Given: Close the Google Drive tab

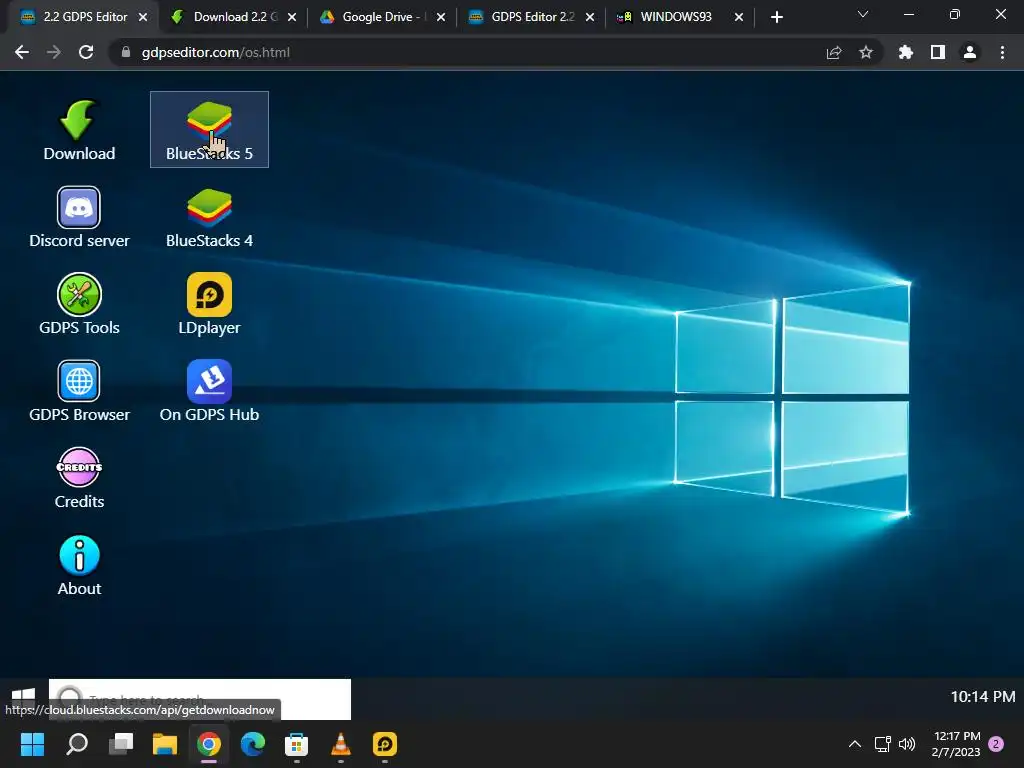Looking at the screenshot, I should click(441, 17).
